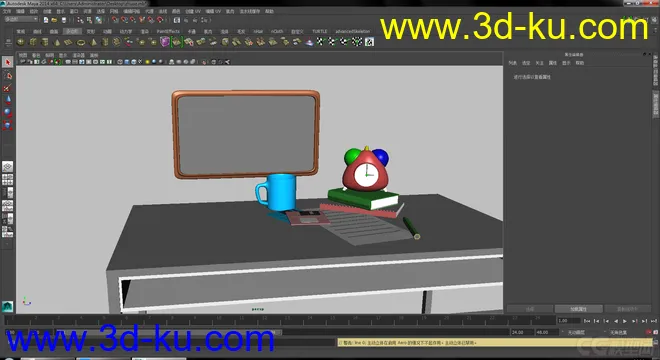660x360 pixels.
Task: Click the green-bracketed shelf icon
Action: click(177, 42)
